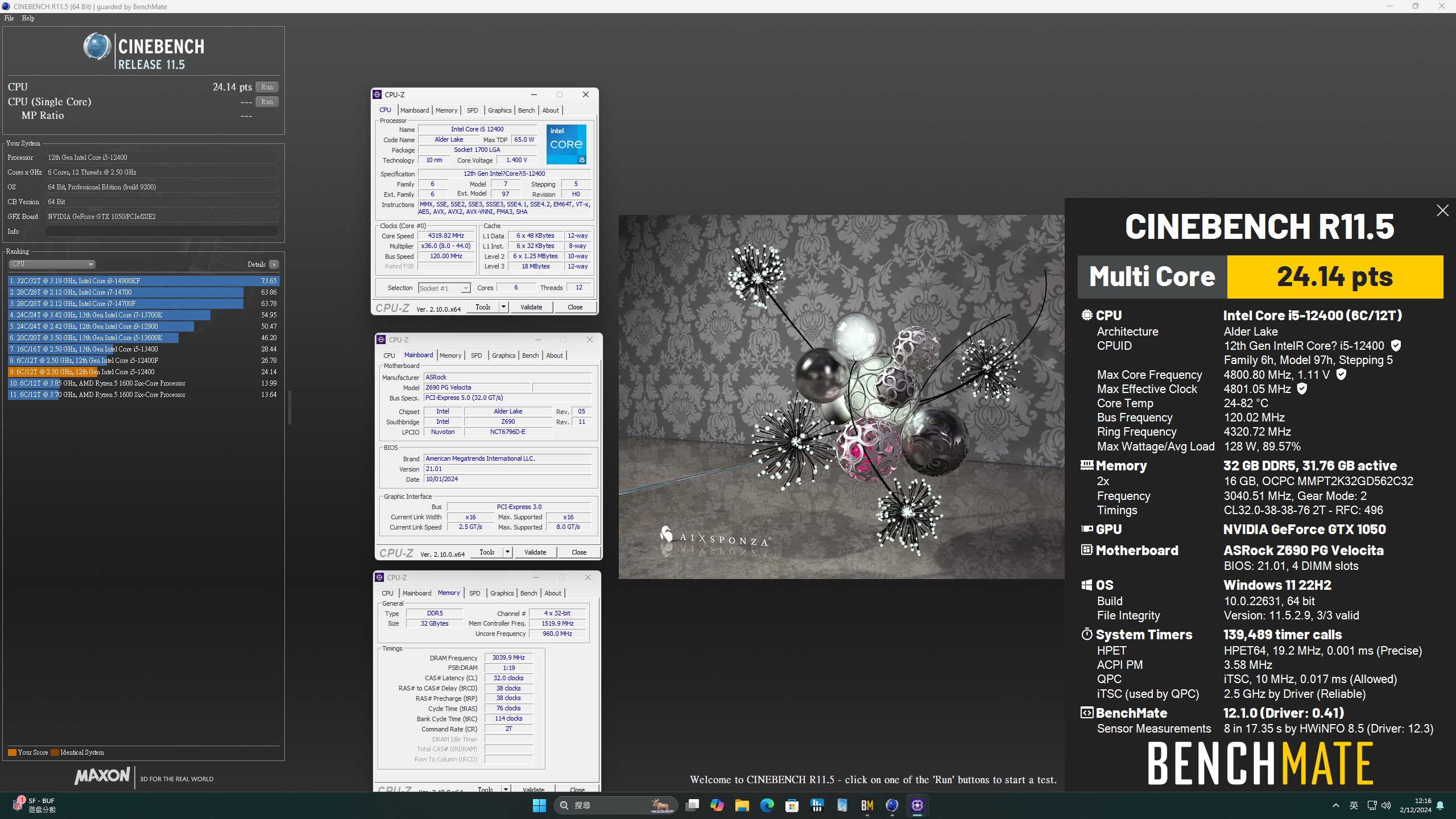Open Graphics tab in the CPU-Z Memory window

(x=502, y=593)
